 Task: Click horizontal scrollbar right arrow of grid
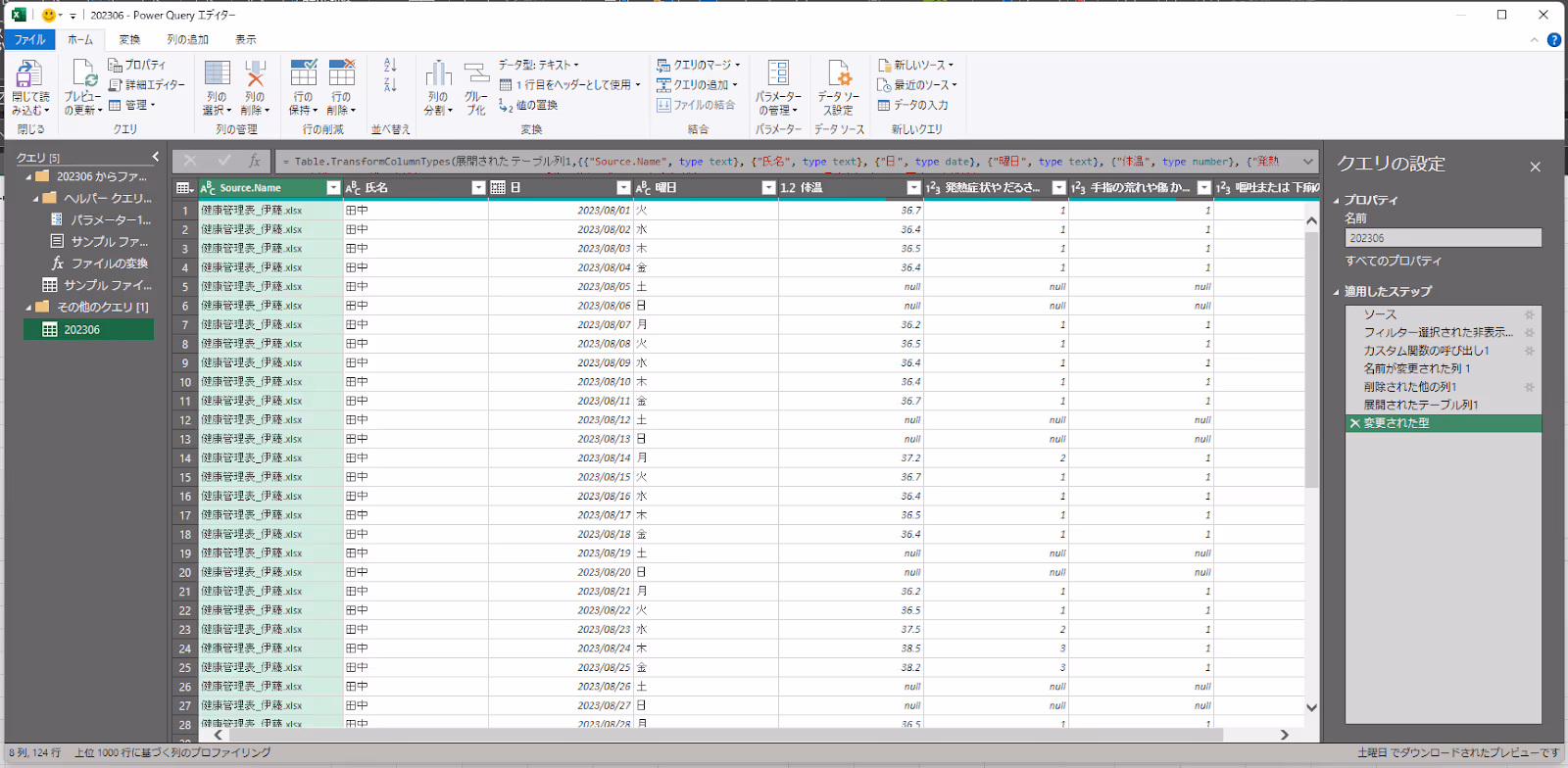[1285, 735]
